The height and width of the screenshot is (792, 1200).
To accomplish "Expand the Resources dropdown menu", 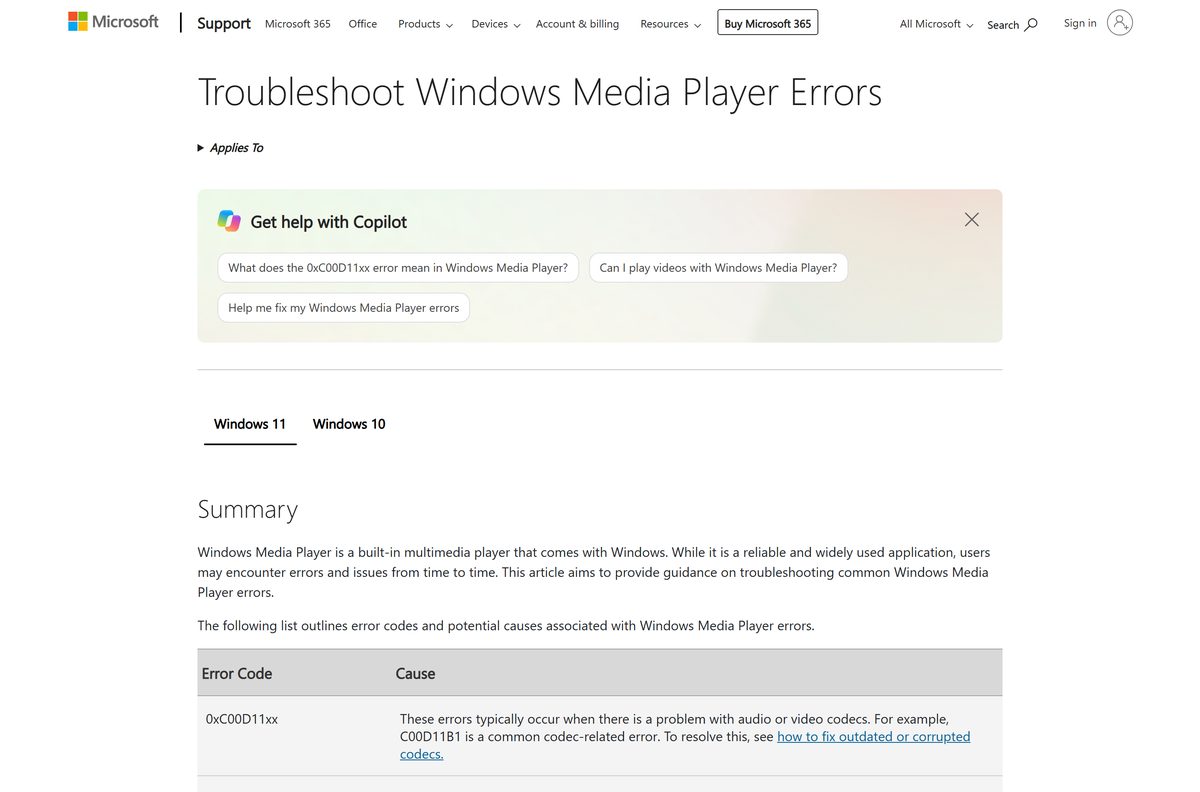I will pos(670,24).
